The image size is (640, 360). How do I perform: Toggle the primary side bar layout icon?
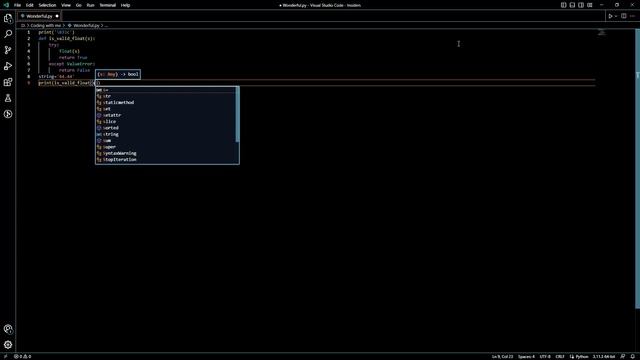point(563,5)
